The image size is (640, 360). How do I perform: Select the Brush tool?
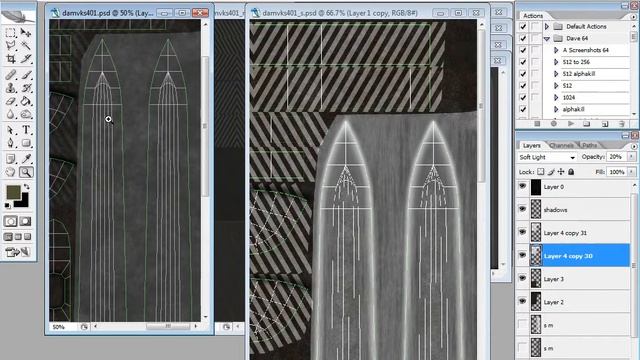click(x=26, y=75)
